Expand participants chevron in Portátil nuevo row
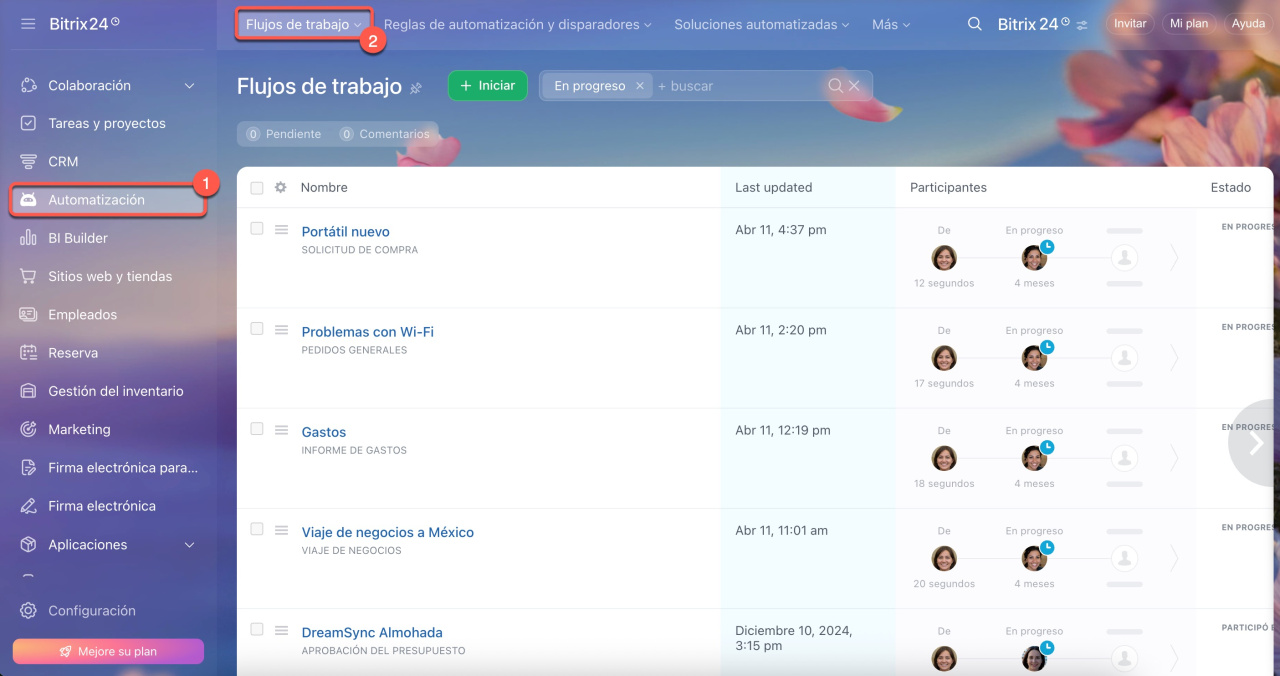The width and height of the screenshot is (1280, 676). coord(1174,257)
